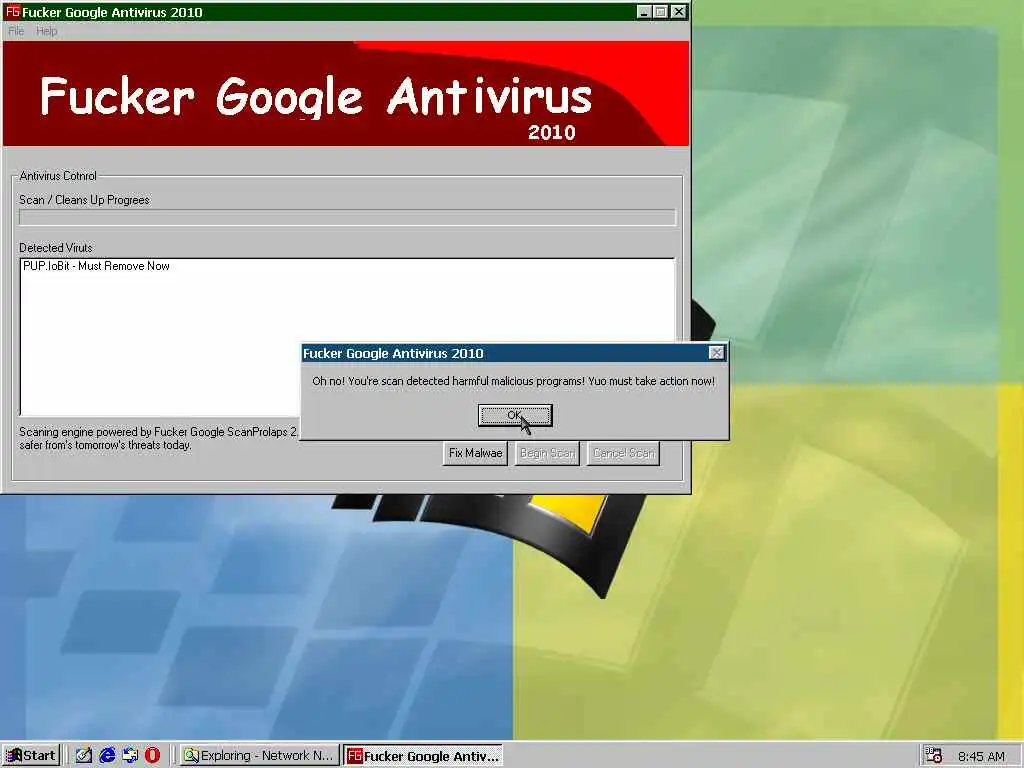This screenshot has width=1024, height=768.
Task: Switch to Exploring - Network N... taskbar button
Action: (x=259, y=756)
